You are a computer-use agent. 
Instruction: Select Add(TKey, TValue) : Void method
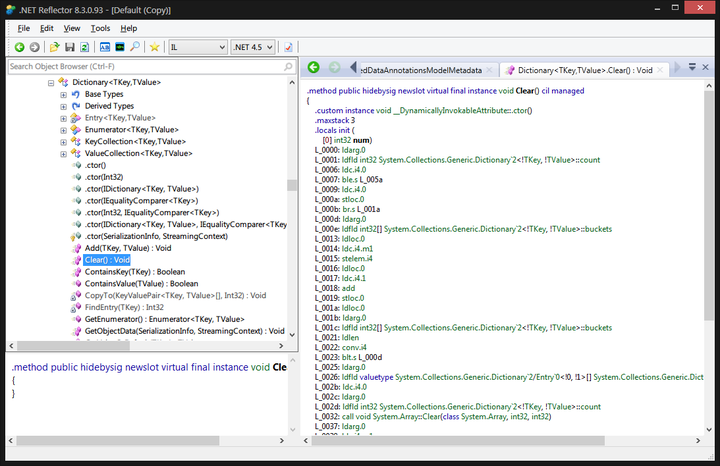click(x=127, y=248)
